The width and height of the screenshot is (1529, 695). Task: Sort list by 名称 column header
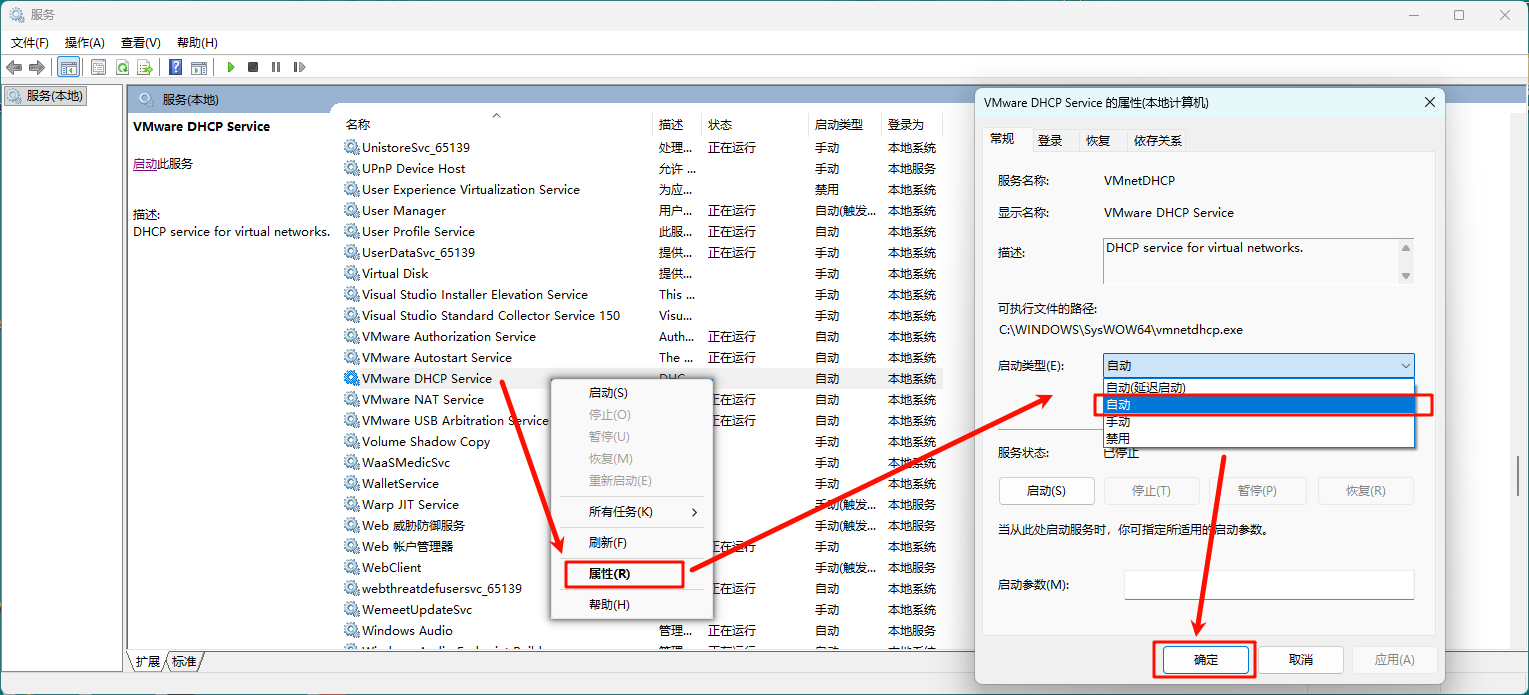[x=496, y=125]
